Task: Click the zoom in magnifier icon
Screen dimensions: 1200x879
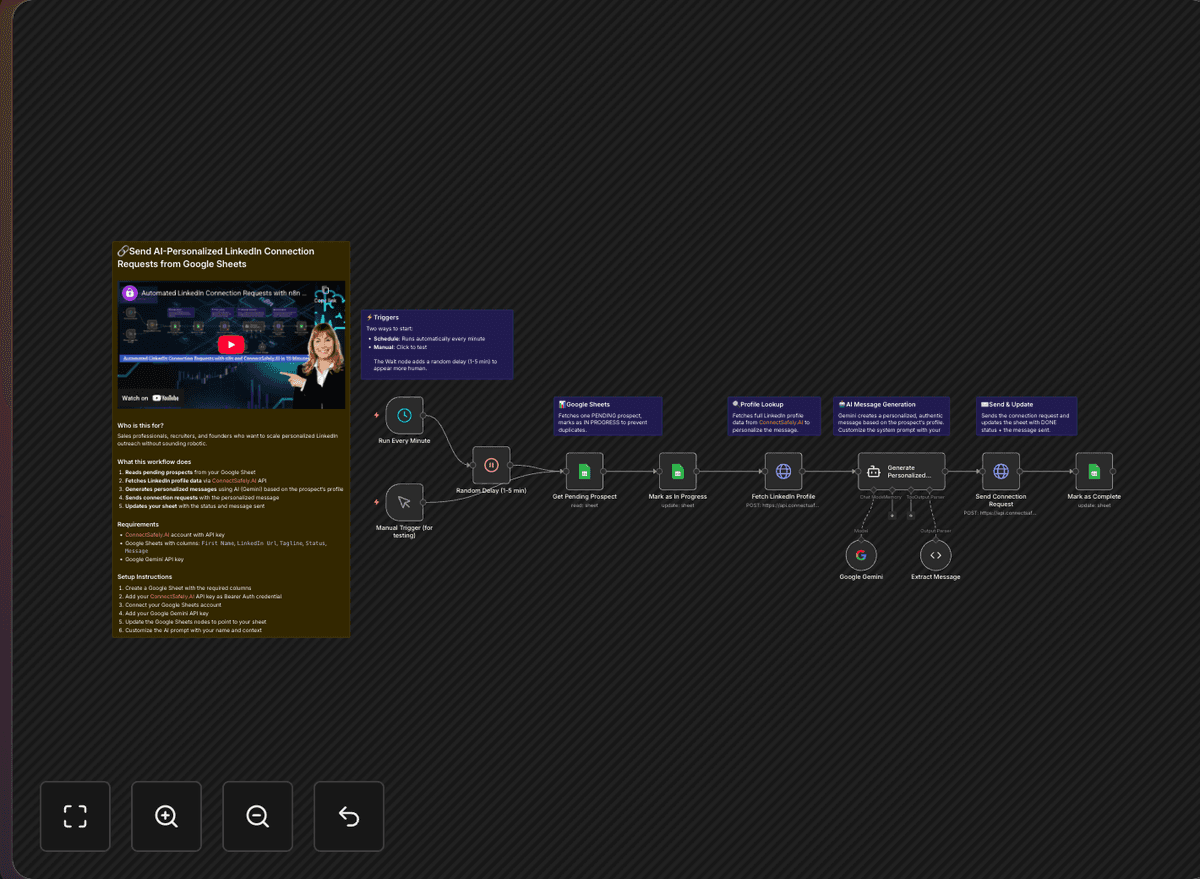Action: coord(166,816)
